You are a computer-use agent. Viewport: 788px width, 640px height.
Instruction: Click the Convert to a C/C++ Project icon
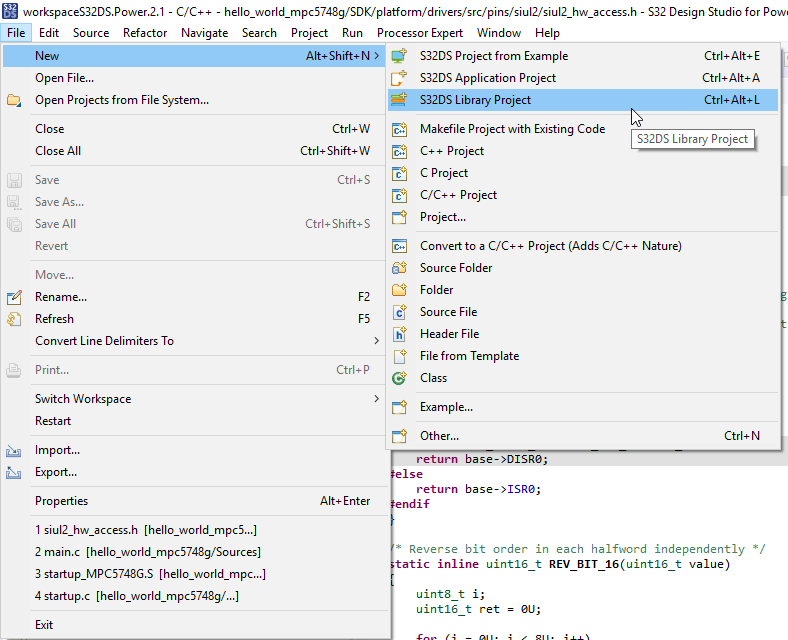[x=399, y=246]
